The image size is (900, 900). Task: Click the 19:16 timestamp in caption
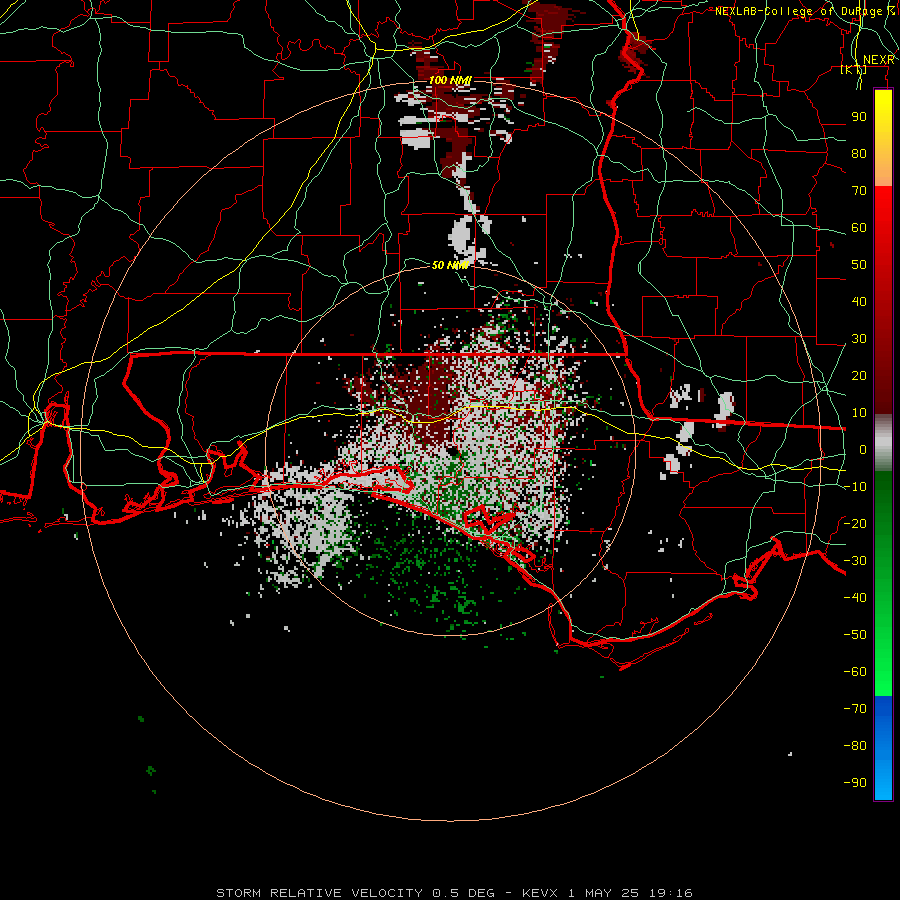click(x=670, y=893)
